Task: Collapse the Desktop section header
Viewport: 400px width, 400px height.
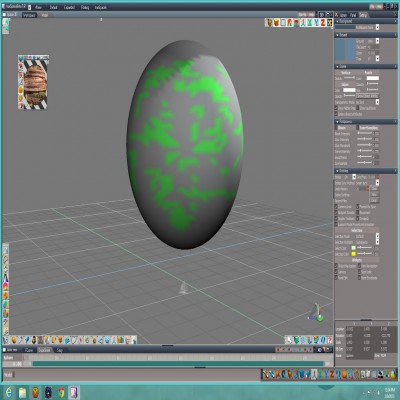Action: (337, 171)
